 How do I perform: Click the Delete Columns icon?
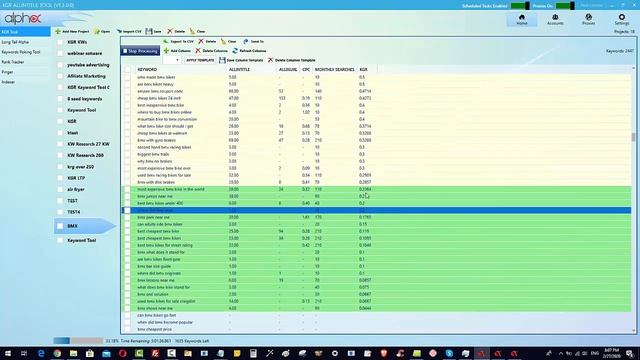click(198, 51)
